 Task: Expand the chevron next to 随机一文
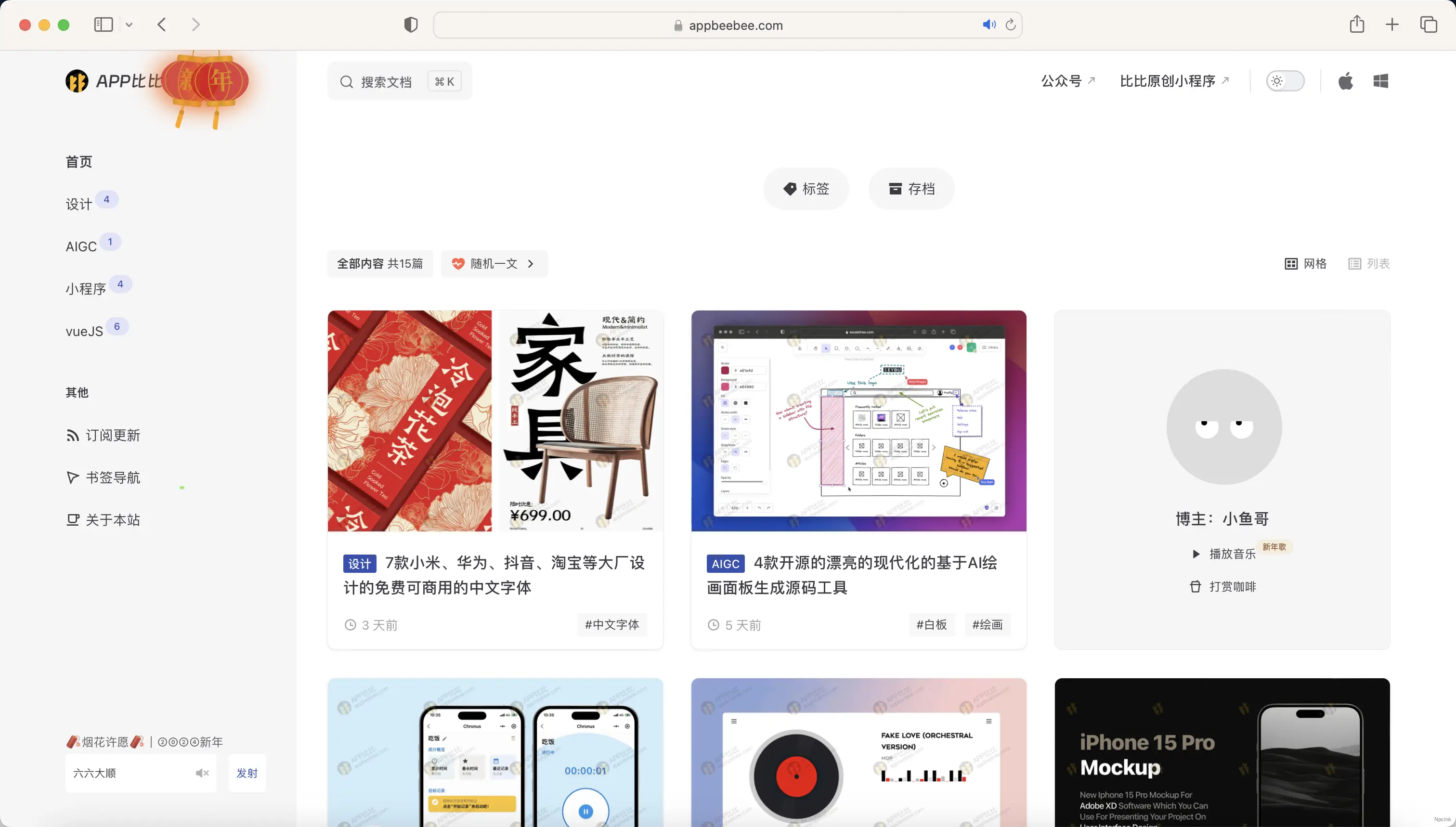pos(531,263)
